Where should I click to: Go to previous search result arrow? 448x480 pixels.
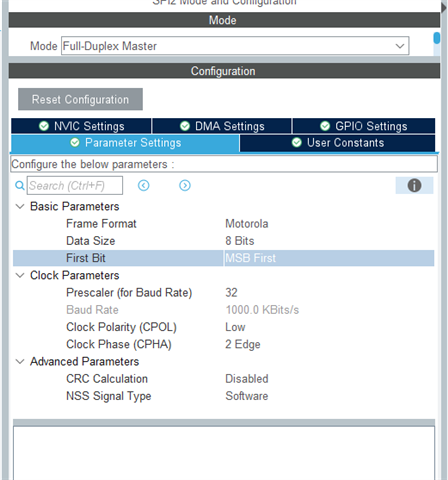144,185
